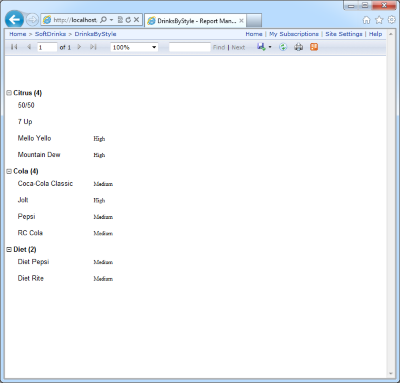Viewport: 400px width, 383px height.
Task: Click the Mountain Dew drink name
Action: (x=39, y=155)
